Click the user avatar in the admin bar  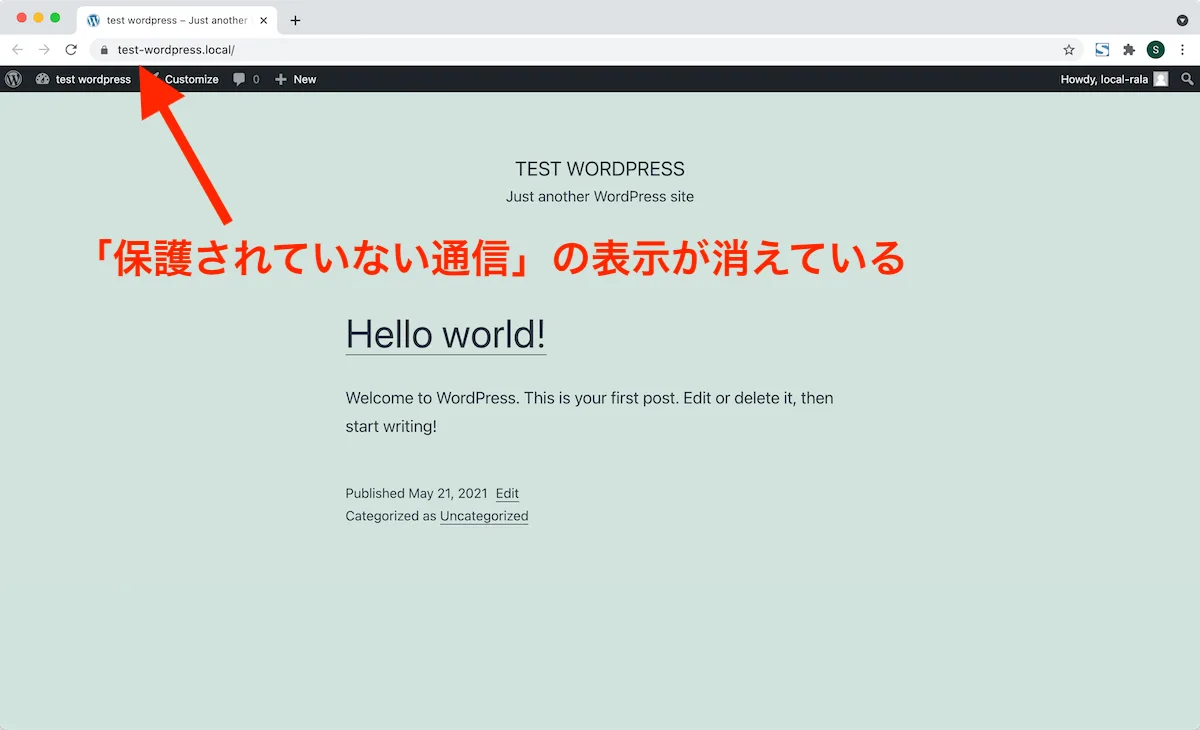click(1161, 79)
